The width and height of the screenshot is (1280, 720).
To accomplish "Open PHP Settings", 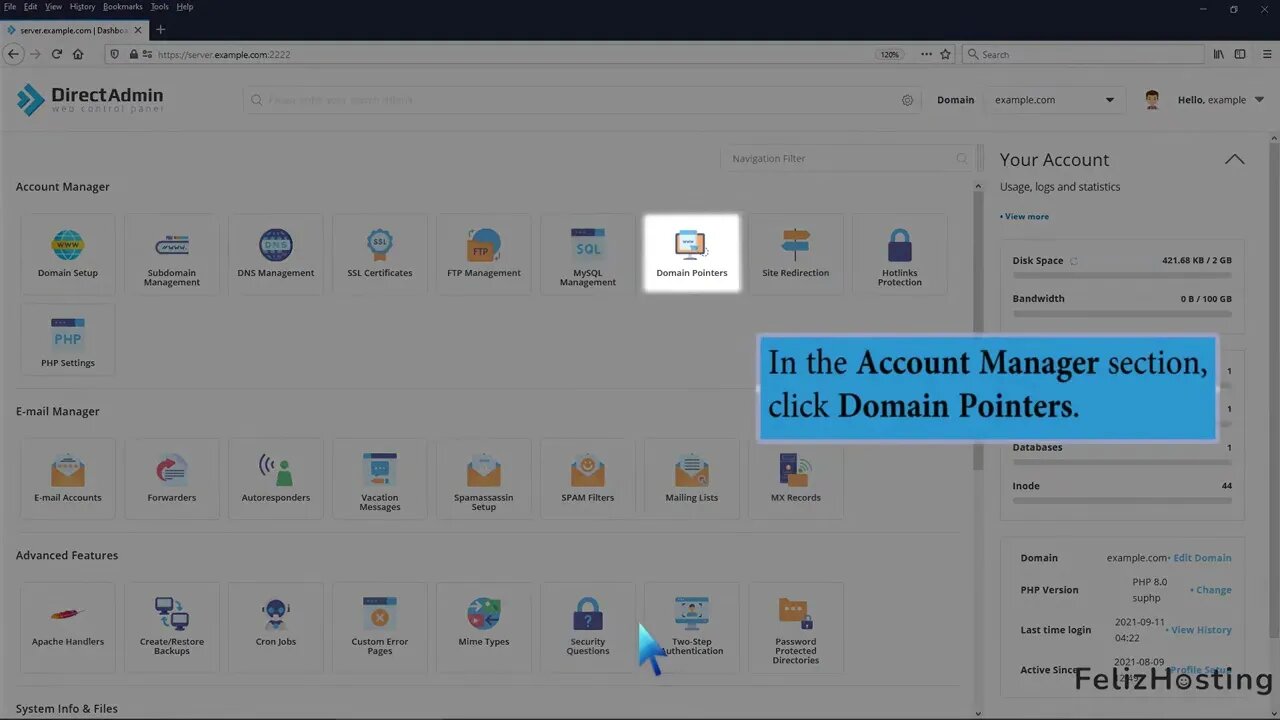I will pyautogui.click(x=68, y=340).
